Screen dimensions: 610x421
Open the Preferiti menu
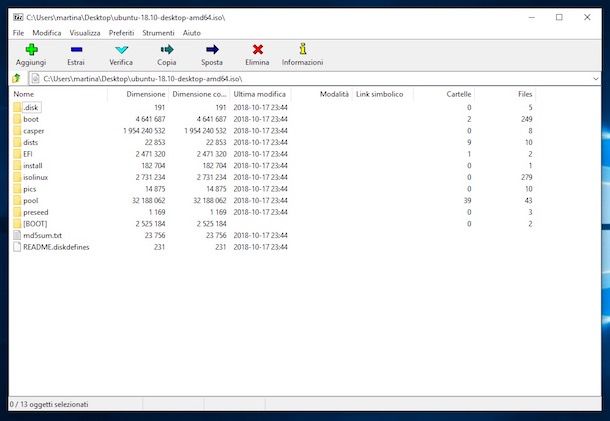[x=121, y=33]
